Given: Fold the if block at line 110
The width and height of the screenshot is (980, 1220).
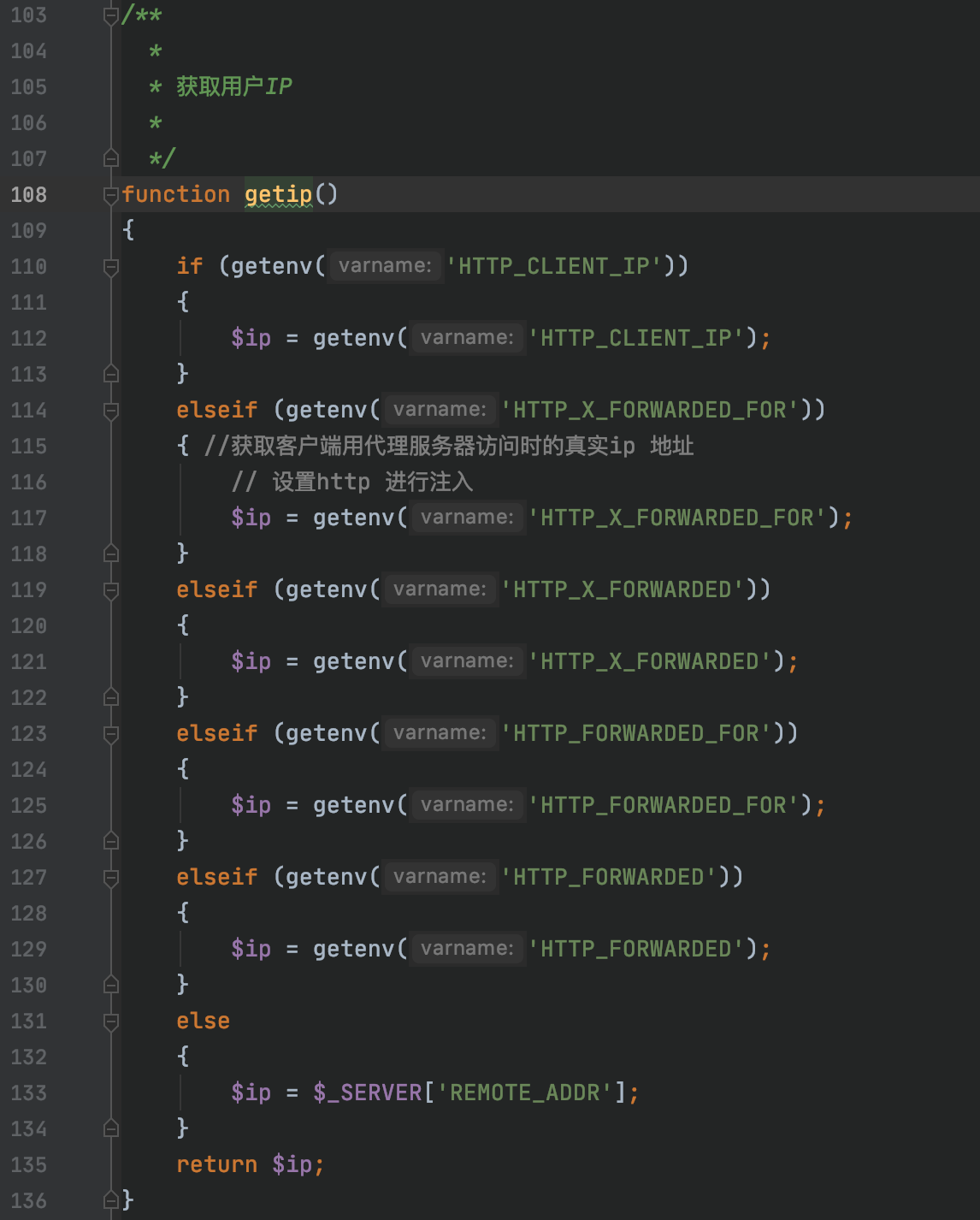Looking at the screenshot, I should [x=110, y=267].
